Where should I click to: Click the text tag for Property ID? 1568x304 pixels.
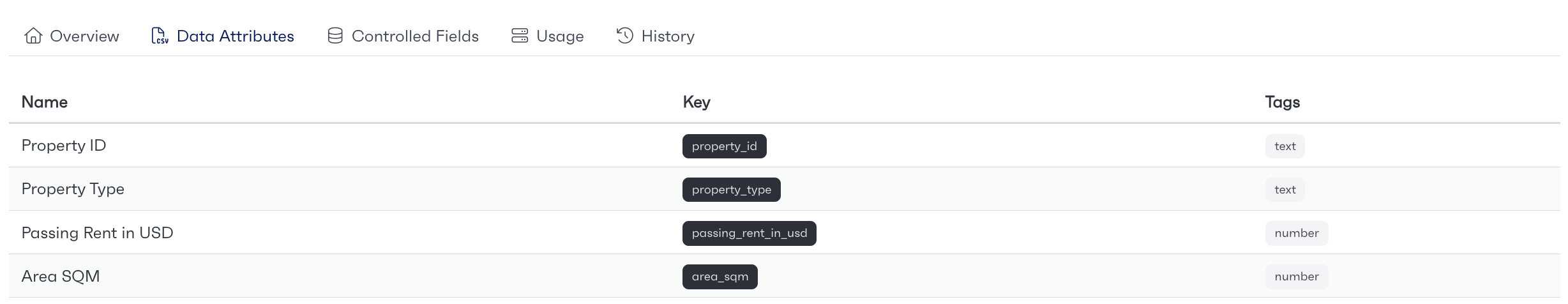1285,146
